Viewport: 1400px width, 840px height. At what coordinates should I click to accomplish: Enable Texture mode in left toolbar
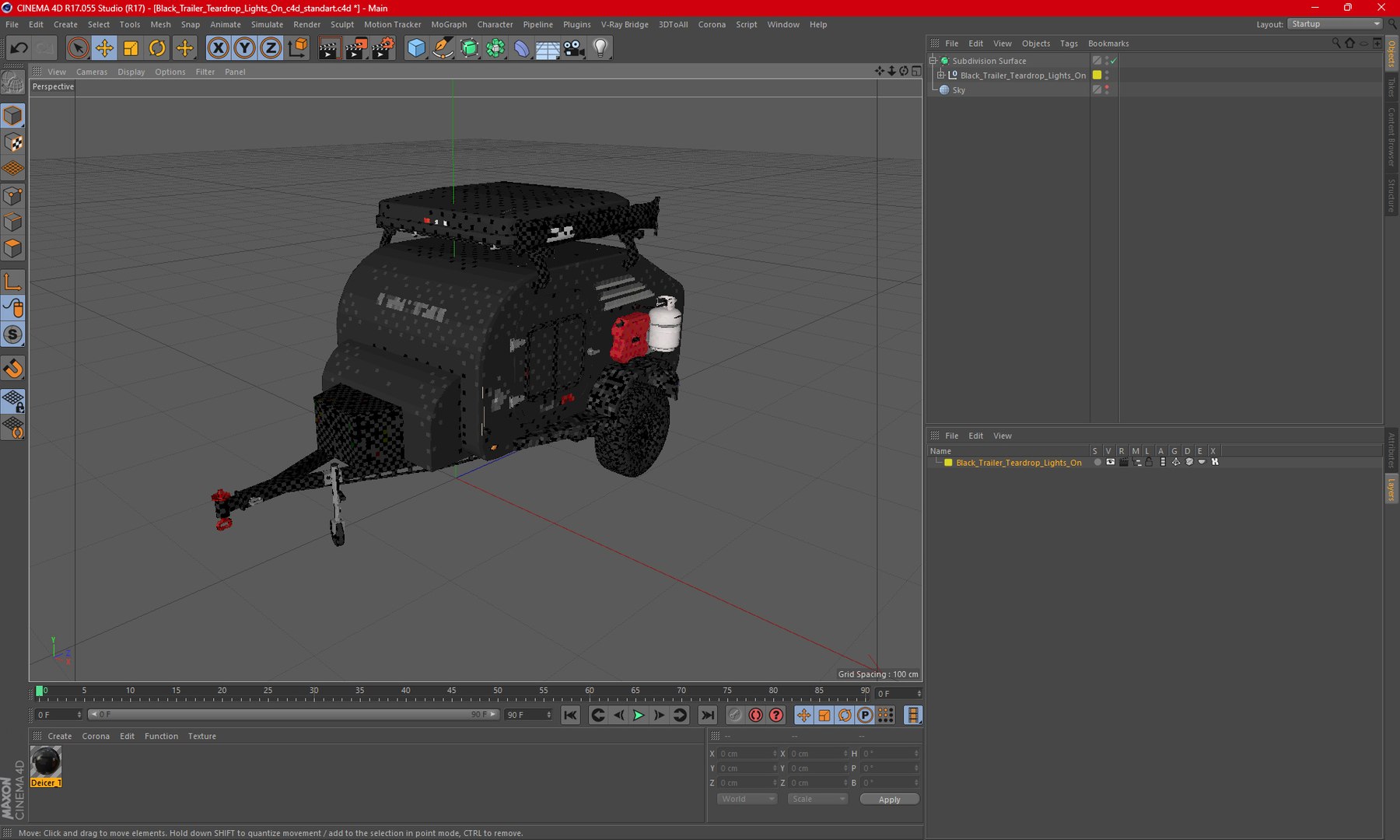(13, 142)
